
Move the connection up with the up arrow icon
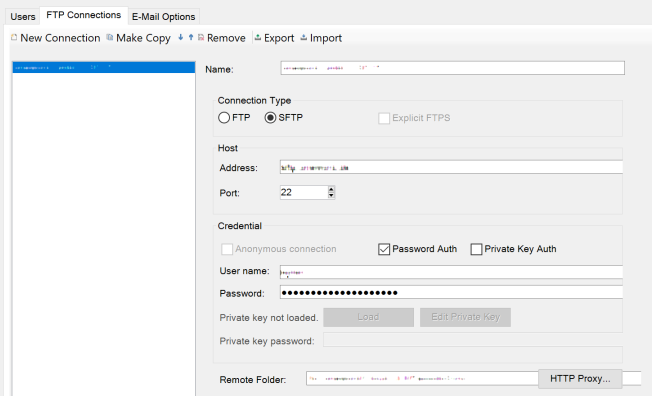[191, 37]
